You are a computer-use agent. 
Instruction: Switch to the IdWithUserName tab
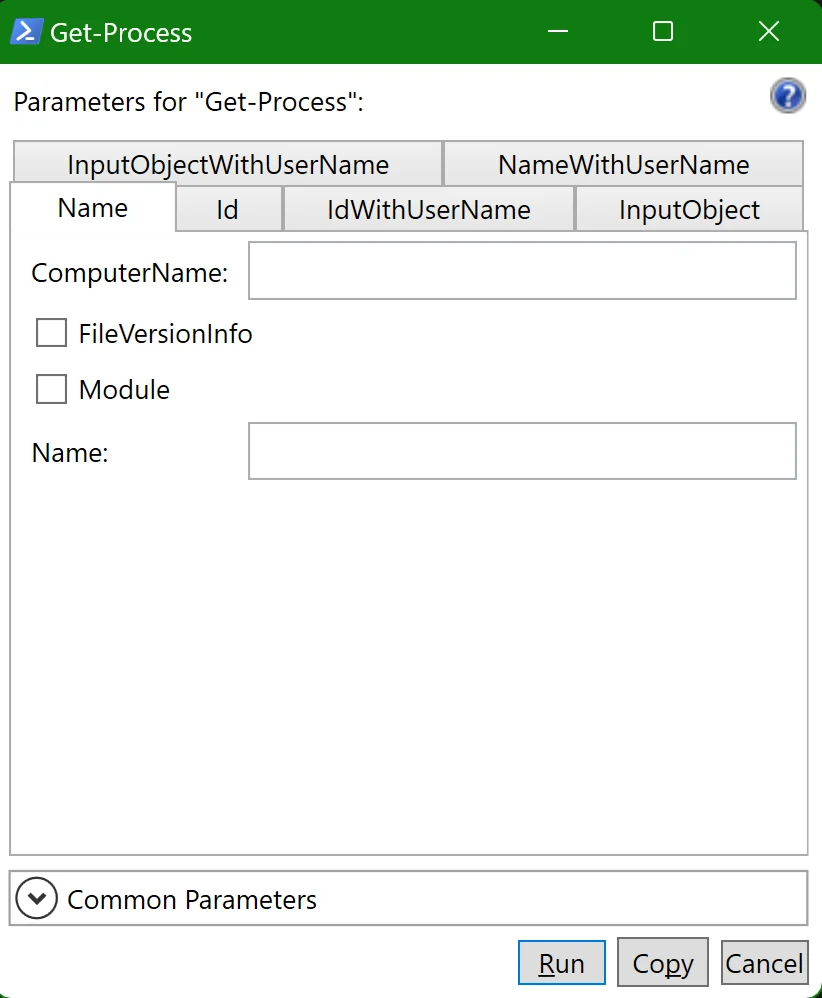click(x=429, y=209)
